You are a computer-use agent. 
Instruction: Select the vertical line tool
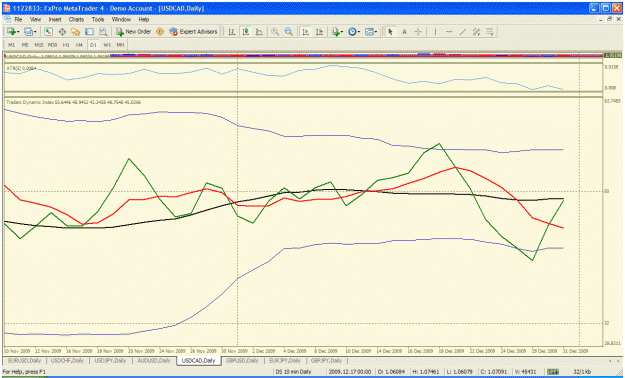[x=435, y=32]
